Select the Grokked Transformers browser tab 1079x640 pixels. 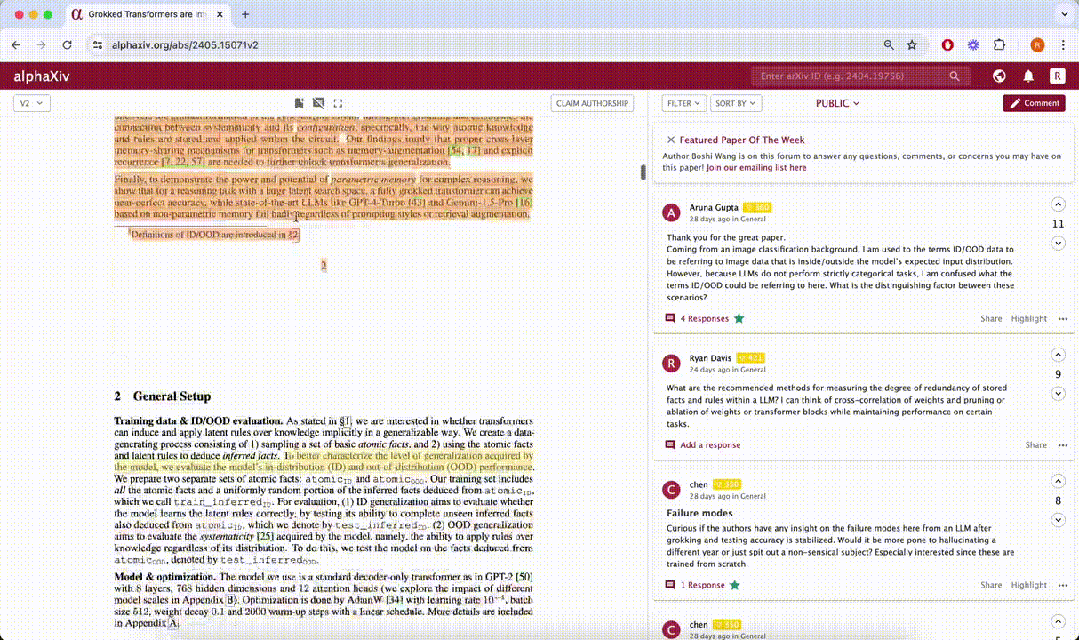point(150,15)
